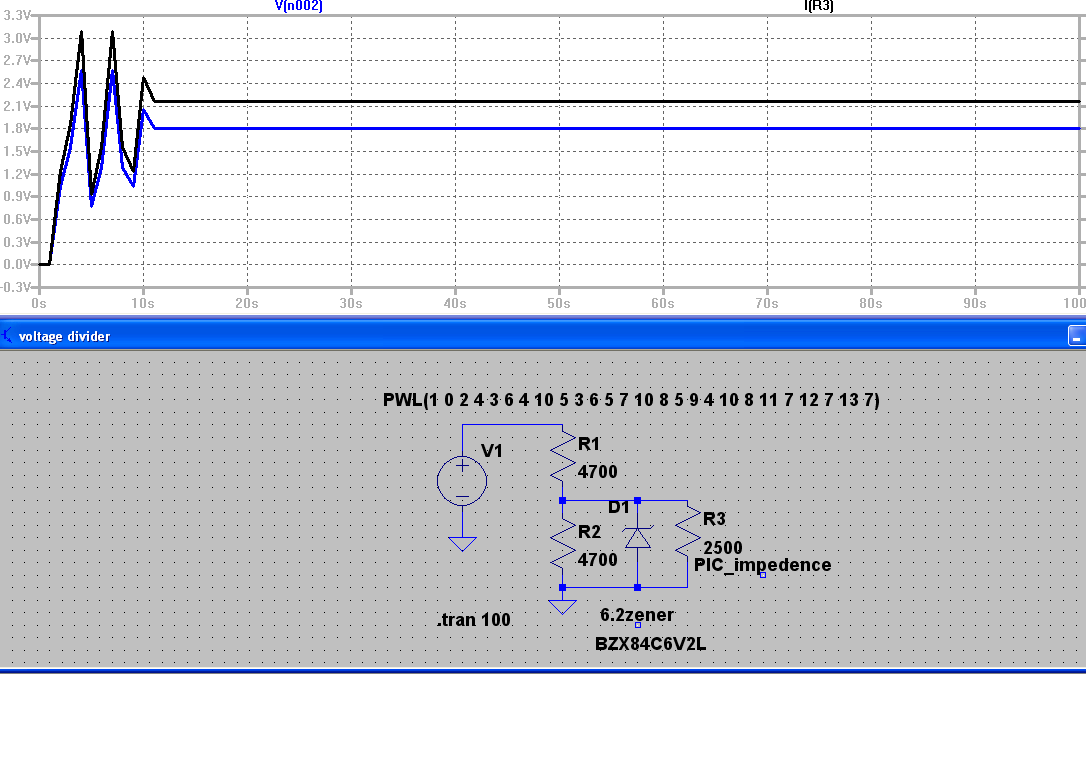Viewport: 1086px width, 768px height.
Task: Click the 10s label on time axis
Action: [x=143, y=303]
